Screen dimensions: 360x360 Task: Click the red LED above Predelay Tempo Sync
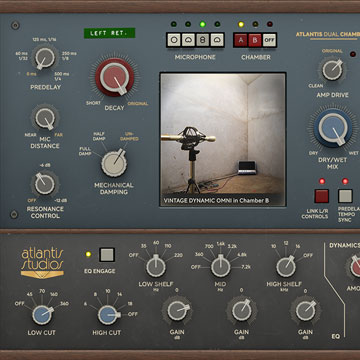tap(345, 181)
